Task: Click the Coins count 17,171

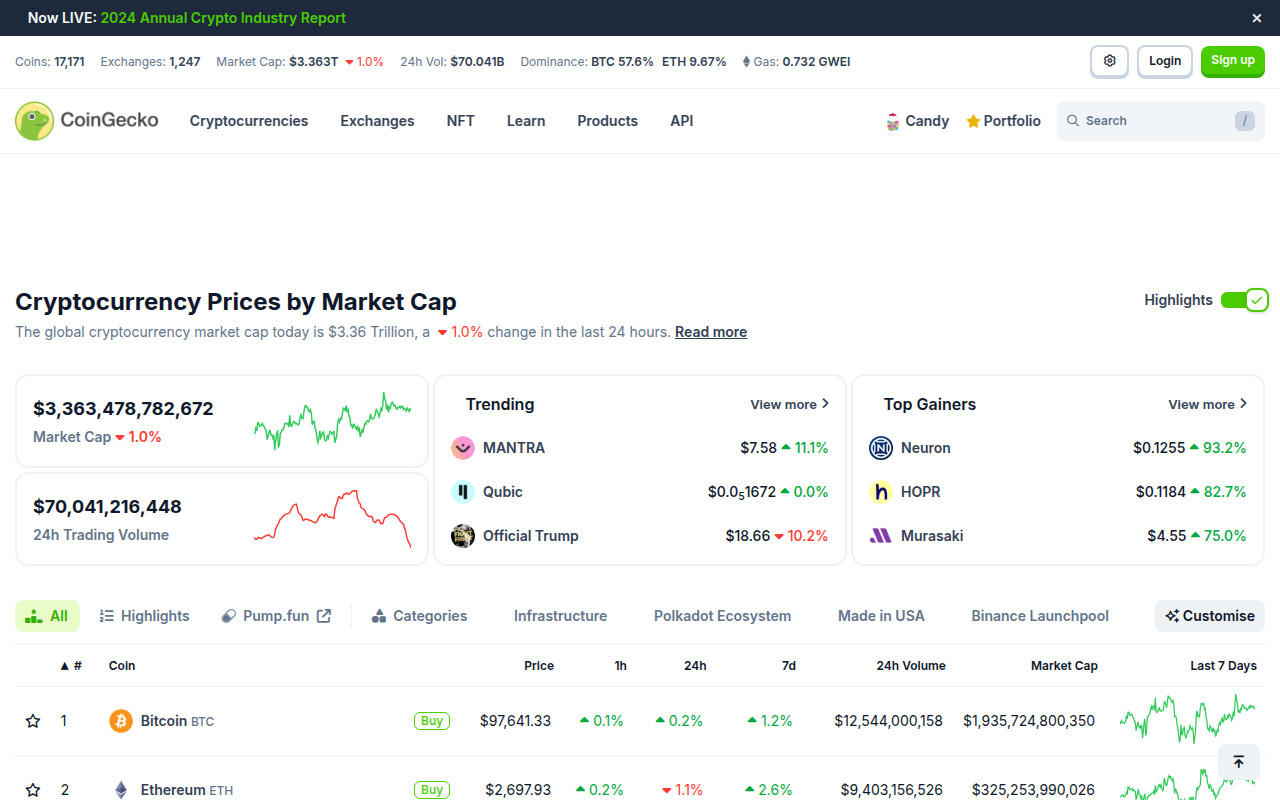Action: [x=69, y=62]
